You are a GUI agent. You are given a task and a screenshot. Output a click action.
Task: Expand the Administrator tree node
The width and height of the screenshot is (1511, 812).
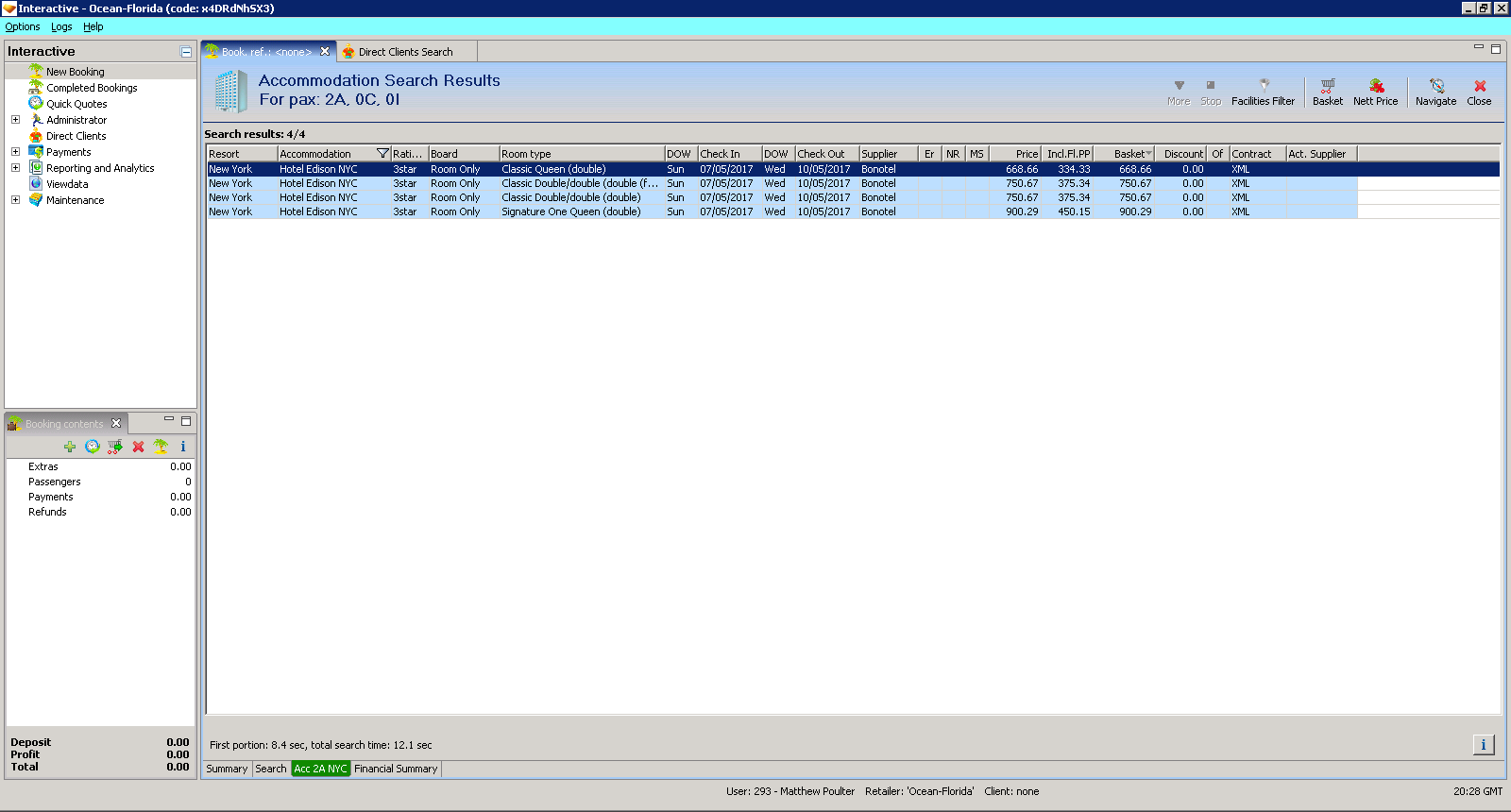click(15, 120)
